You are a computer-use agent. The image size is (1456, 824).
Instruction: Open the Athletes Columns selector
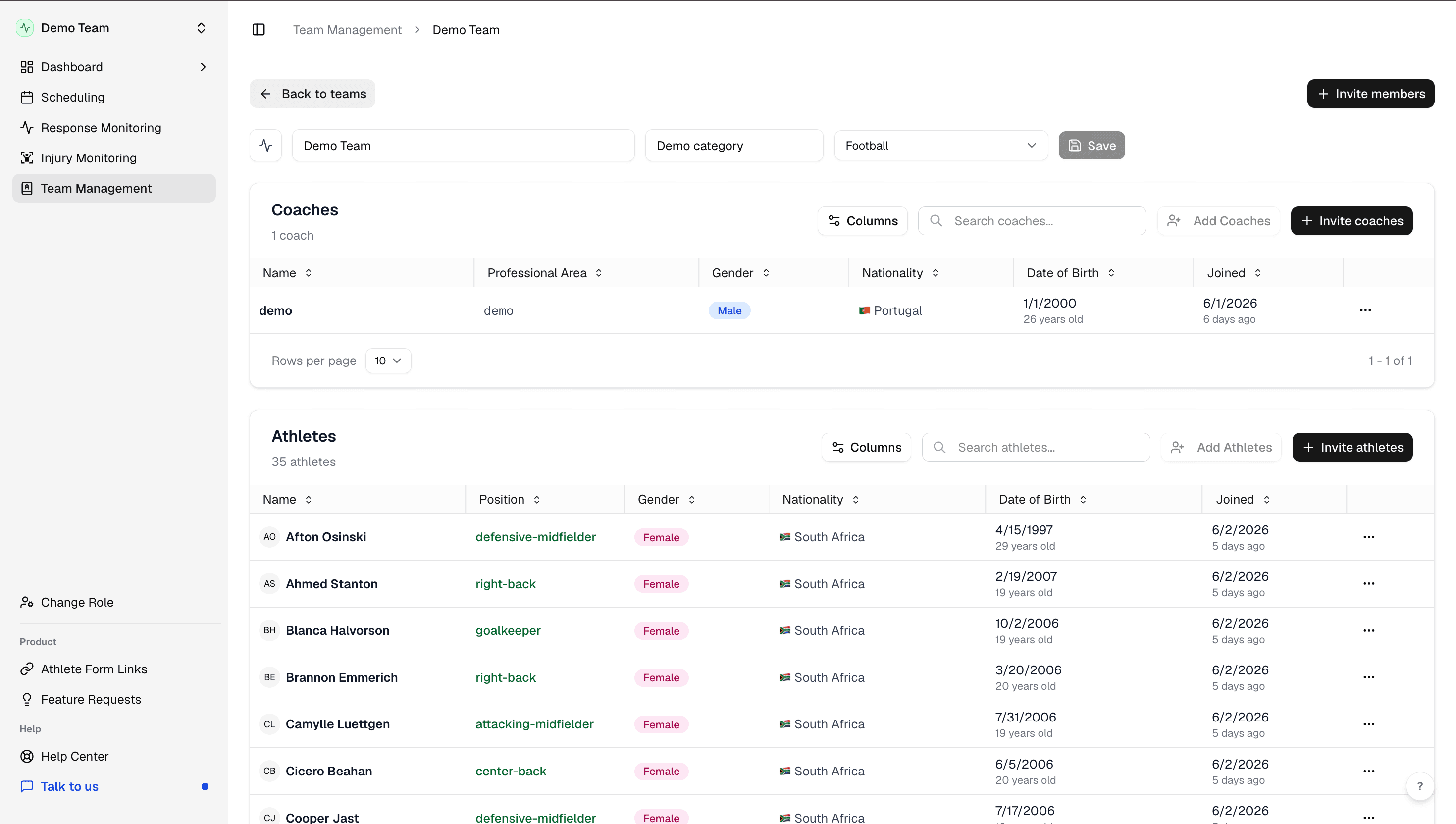866,447
